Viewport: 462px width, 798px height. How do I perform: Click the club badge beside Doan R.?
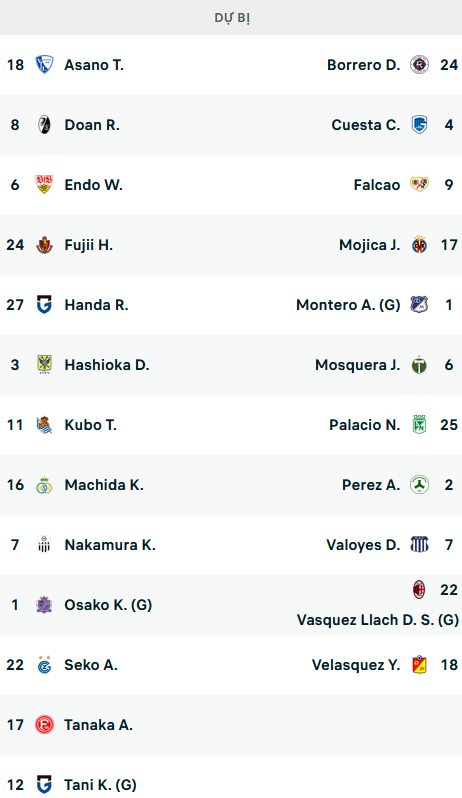coord(44,125)
